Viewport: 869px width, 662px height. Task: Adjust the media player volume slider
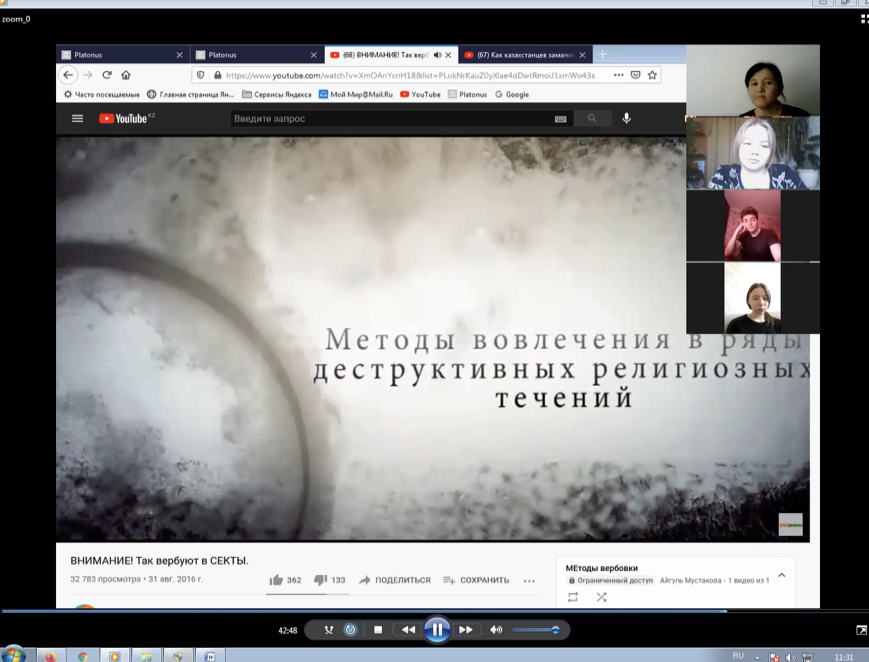(536, 630)
